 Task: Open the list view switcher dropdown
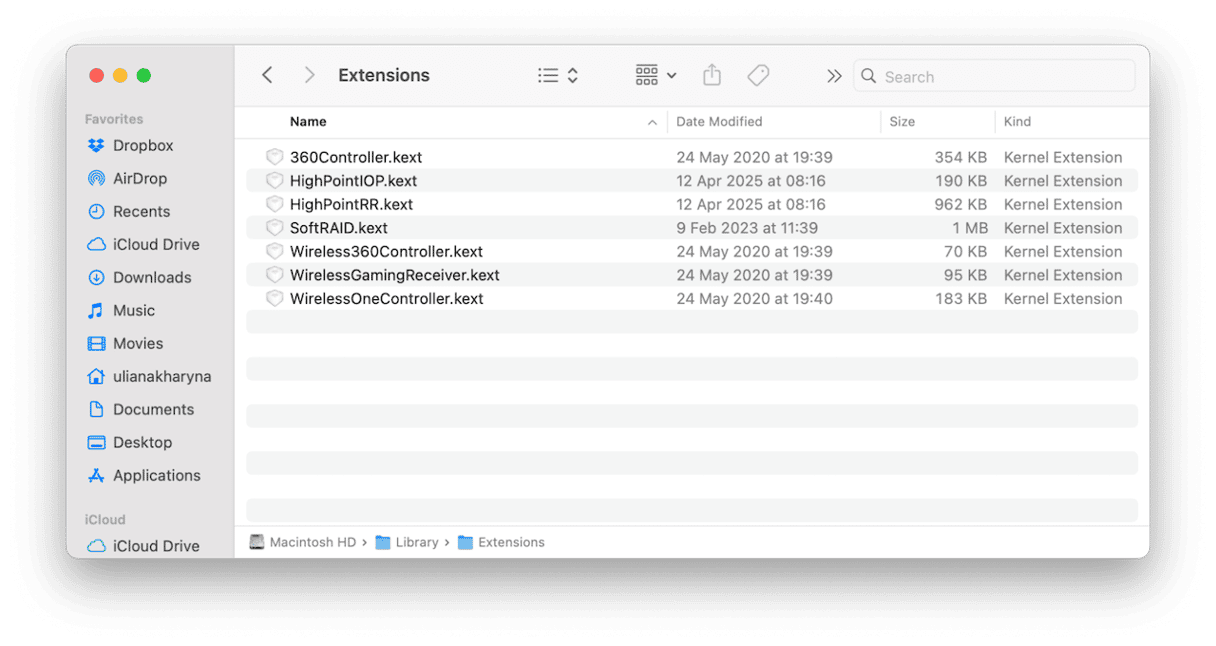coord(558,76)
